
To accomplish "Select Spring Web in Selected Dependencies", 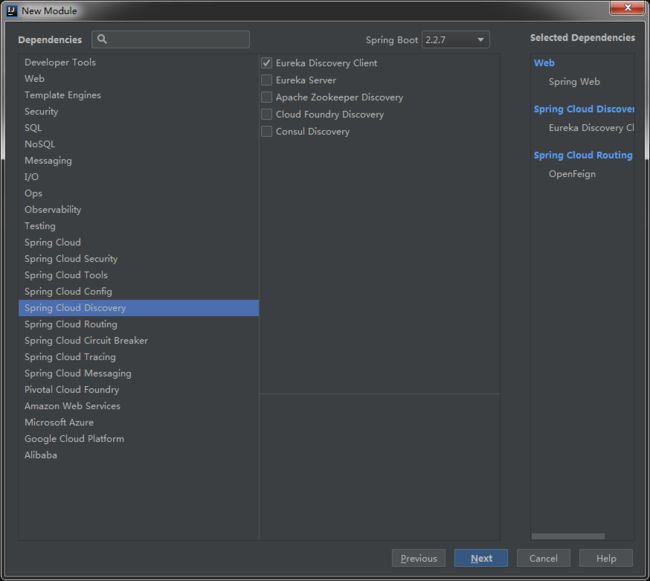I will coord(574,82).
